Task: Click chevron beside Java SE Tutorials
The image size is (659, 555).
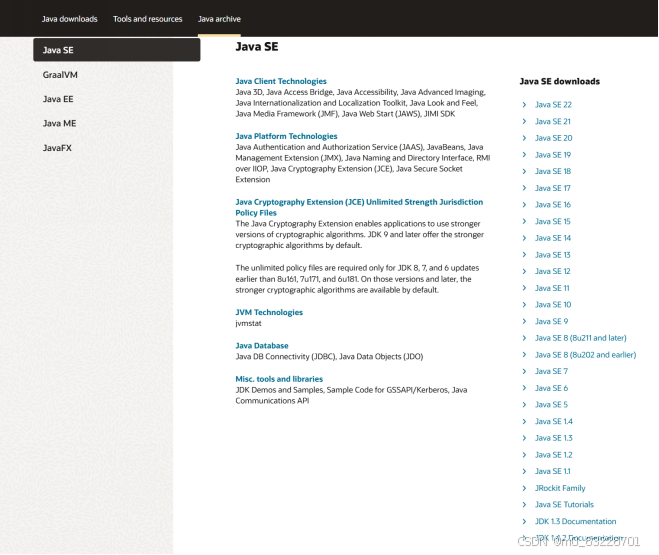Action: pos(524,505)
